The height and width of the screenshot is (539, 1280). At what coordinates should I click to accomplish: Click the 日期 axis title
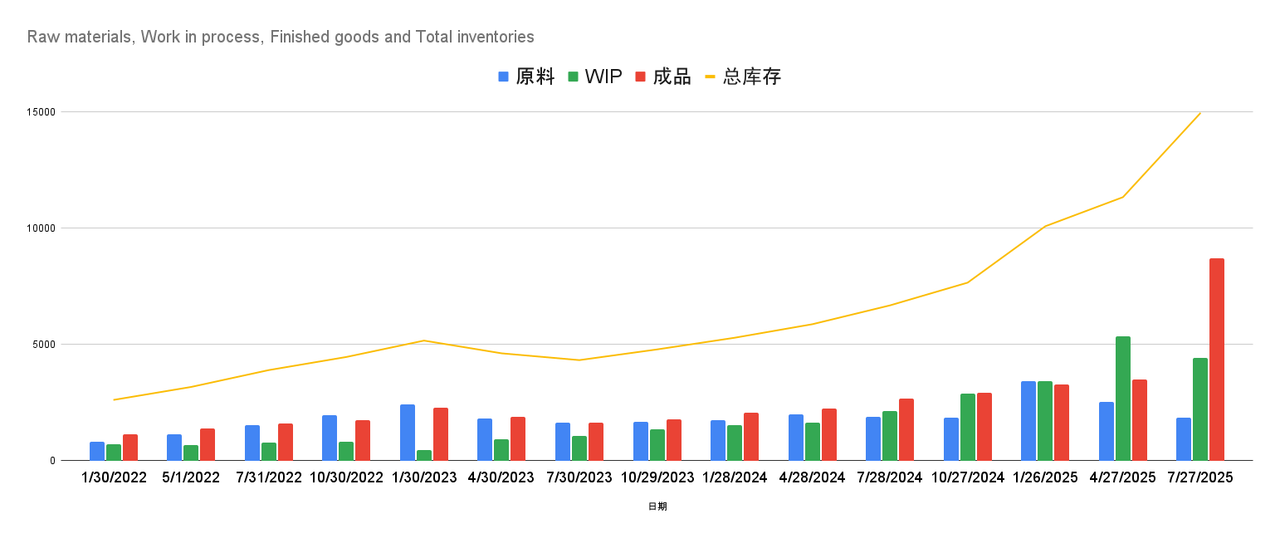coord(657,507)
